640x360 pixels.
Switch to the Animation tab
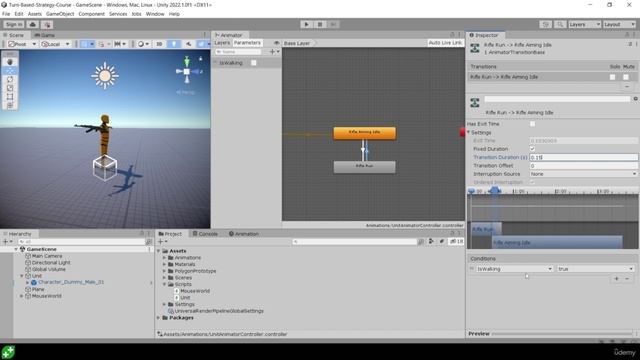coord(244,234)
